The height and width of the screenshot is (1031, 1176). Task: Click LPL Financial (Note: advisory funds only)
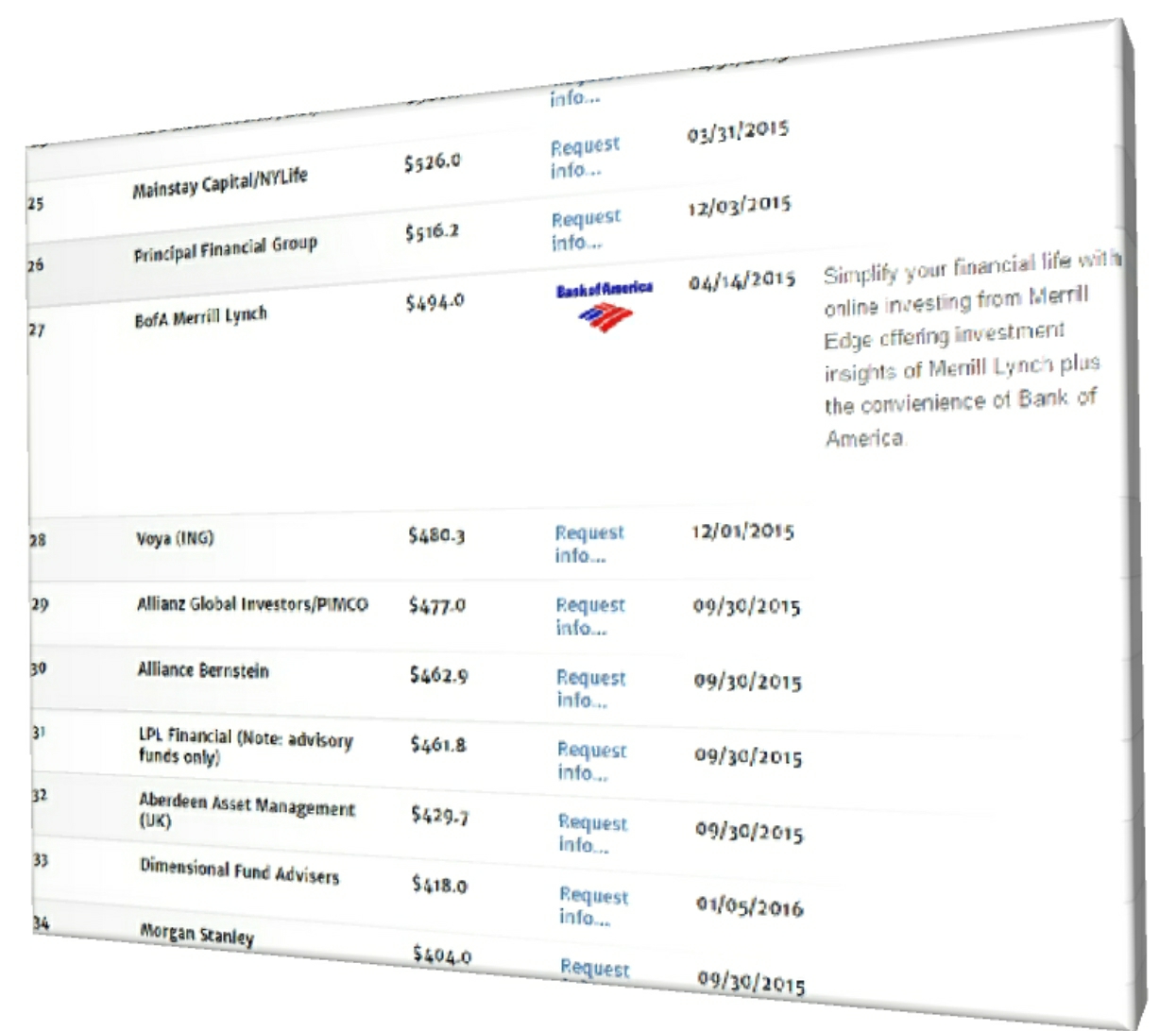pos(246,746)
